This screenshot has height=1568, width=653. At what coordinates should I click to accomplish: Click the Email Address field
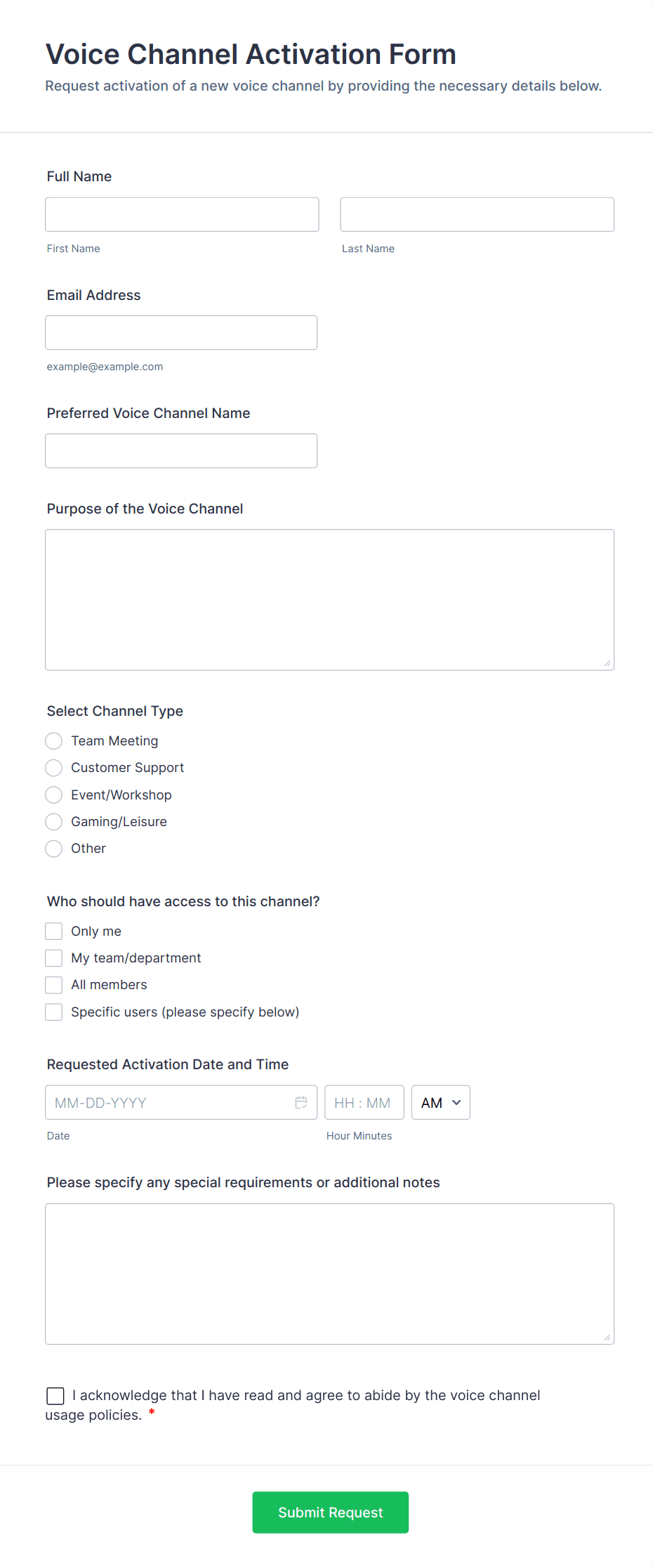tap(181, 332)
